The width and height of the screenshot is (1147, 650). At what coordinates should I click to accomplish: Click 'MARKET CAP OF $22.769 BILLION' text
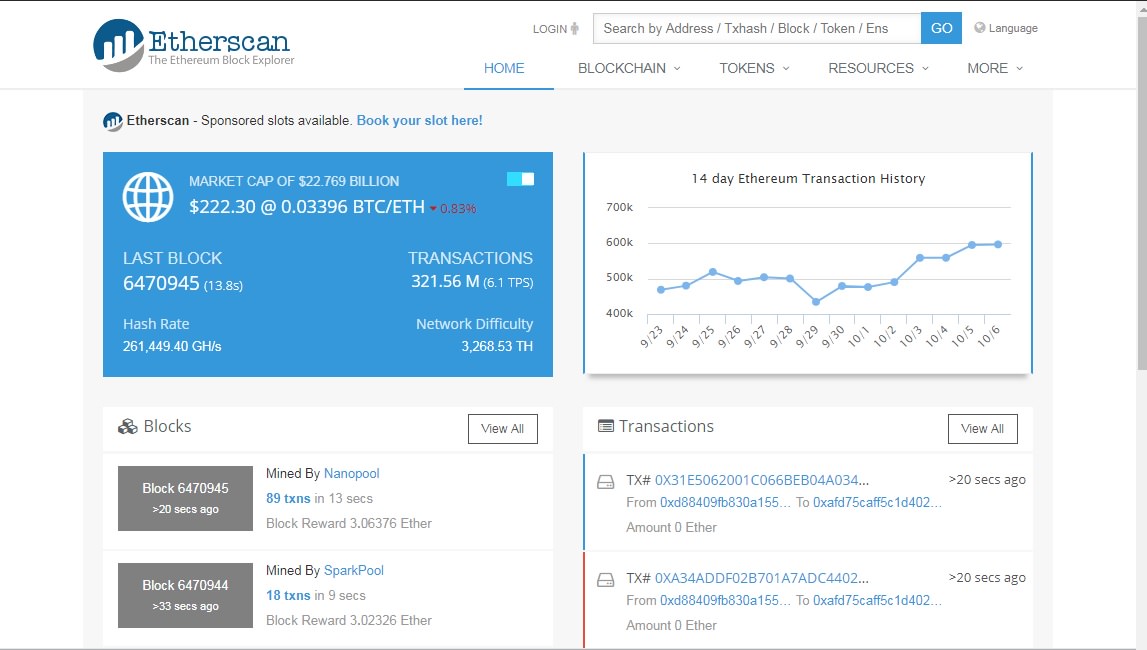294,181
